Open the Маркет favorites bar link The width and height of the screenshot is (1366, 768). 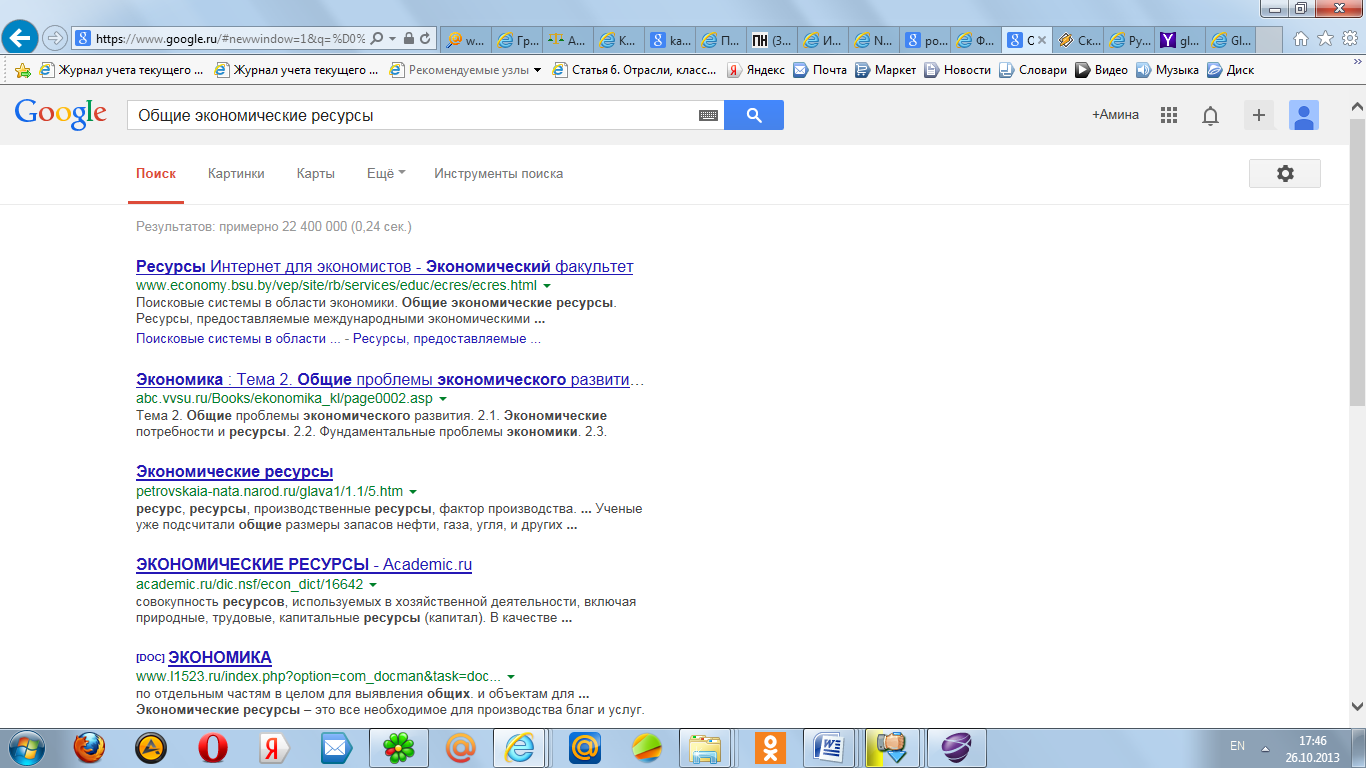pos(885,70)
